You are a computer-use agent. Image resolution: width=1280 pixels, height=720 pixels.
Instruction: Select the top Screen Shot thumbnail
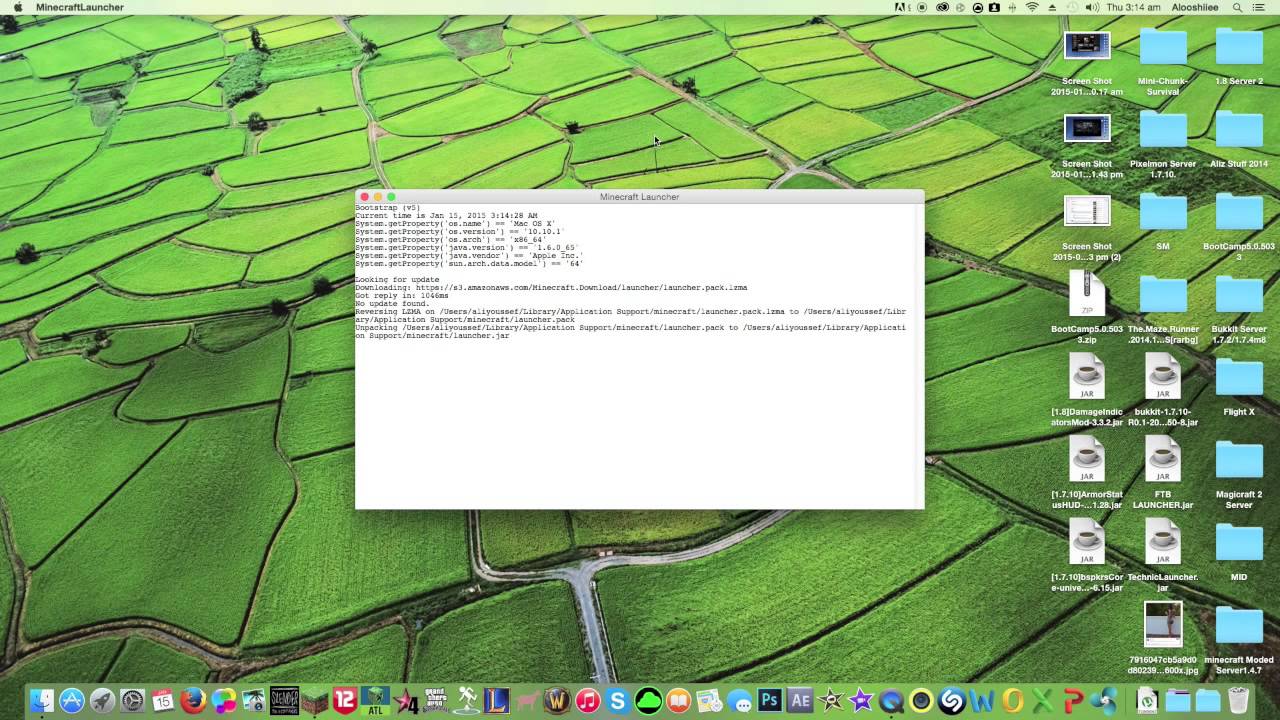[x=1087, y=45]
